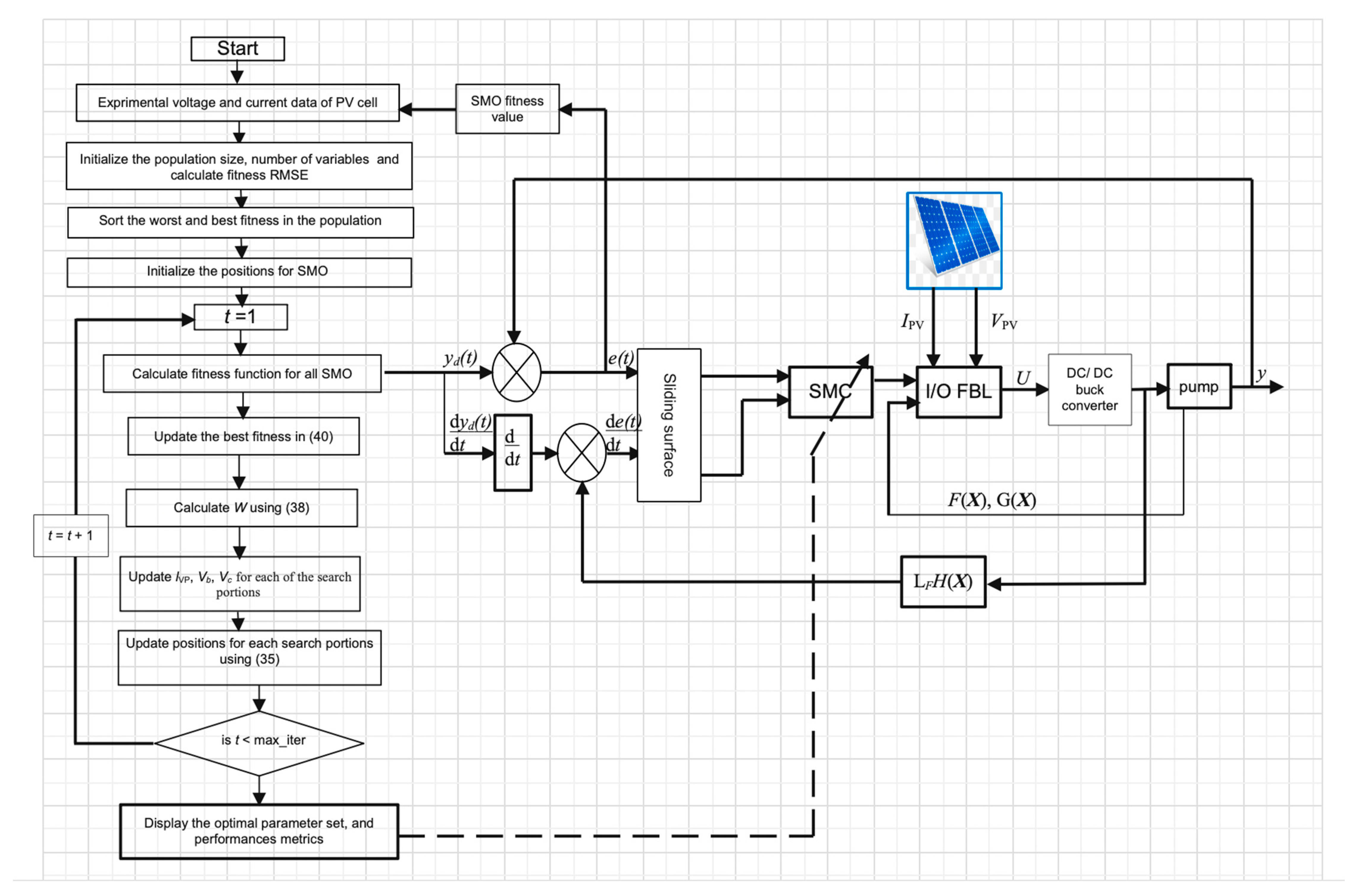Select 'Update the best fitness in (40)' box
The image size is (1352, 896).
[x=243, y=437]
